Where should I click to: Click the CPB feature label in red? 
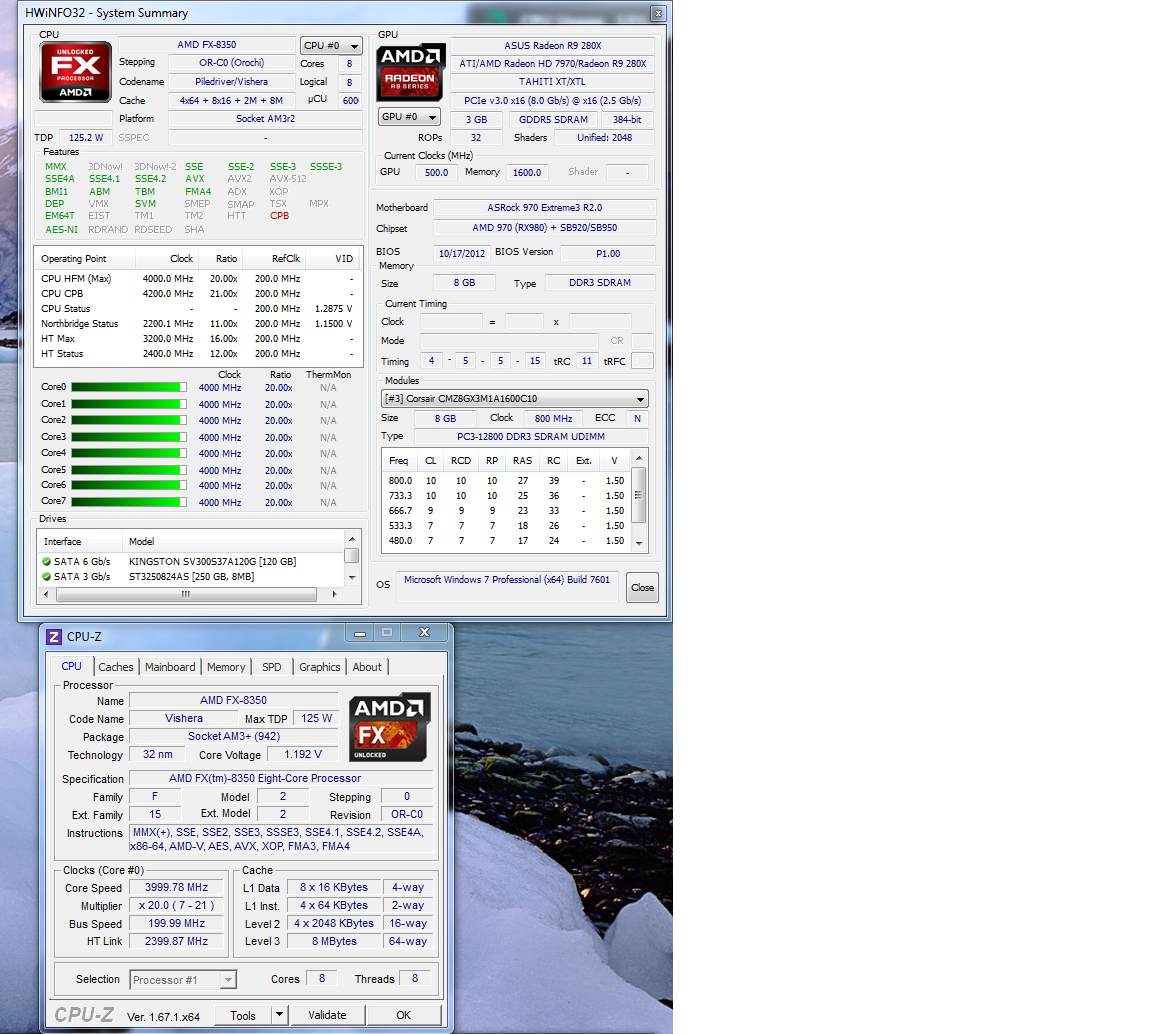[x=279, y=216]
